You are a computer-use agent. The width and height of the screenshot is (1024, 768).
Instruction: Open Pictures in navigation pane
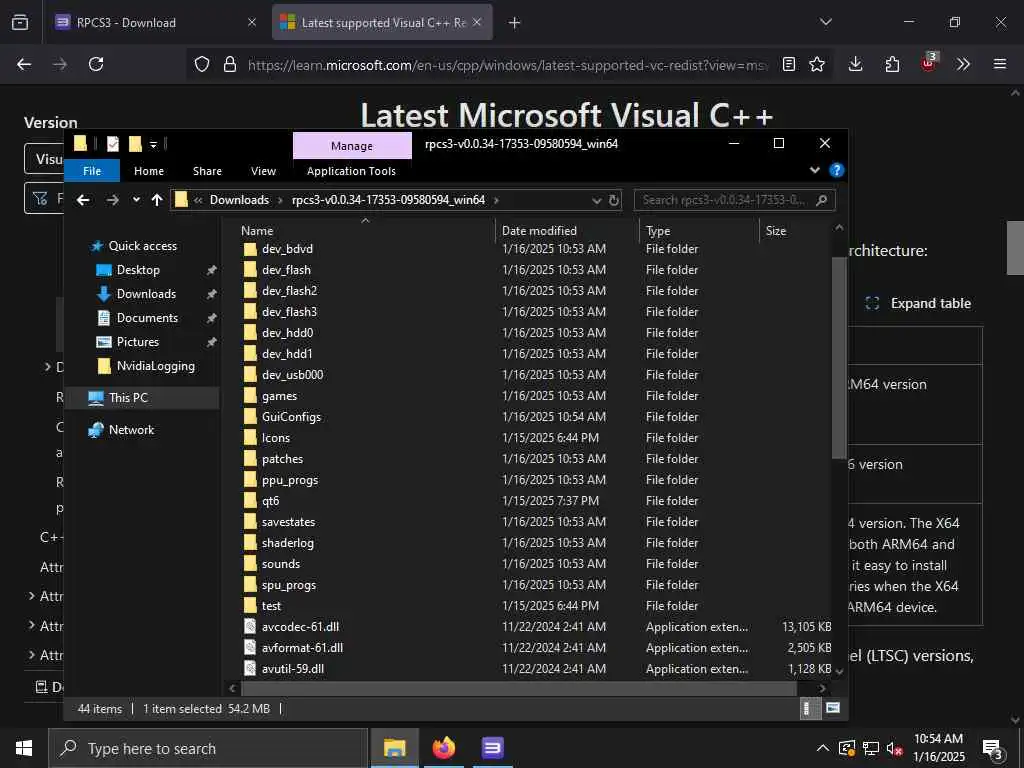(137, 342)
